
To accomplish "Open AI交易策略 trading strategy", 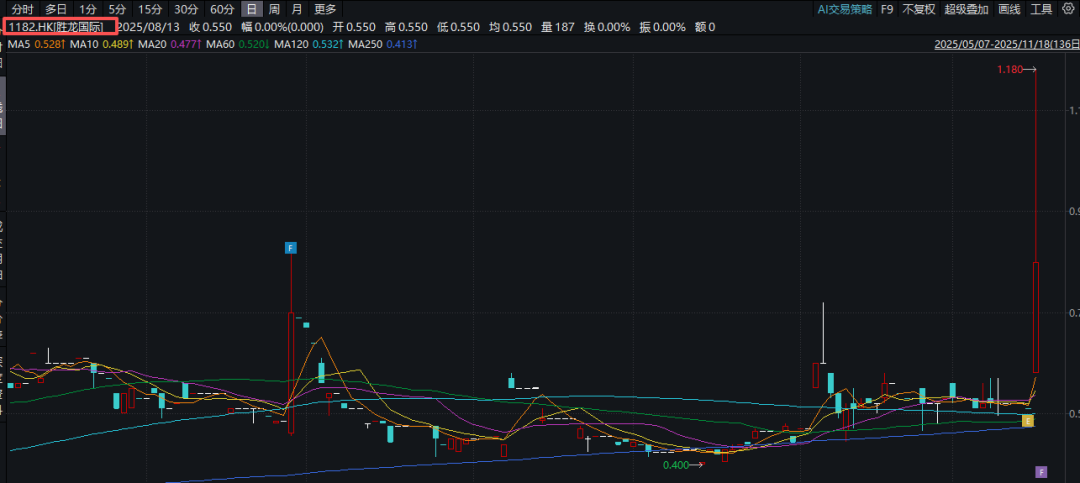I will pos(844,9).
